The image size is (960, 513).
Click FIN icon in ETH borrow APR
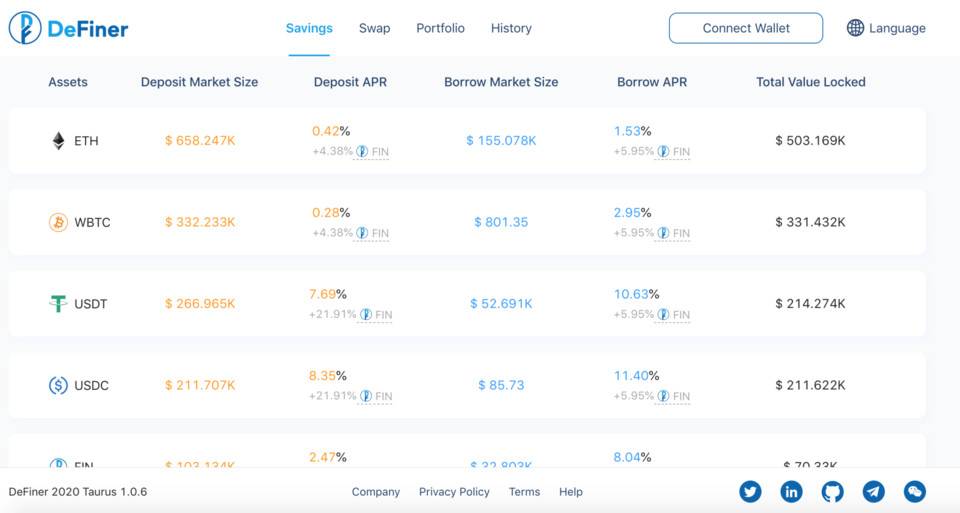pos(663,151)
